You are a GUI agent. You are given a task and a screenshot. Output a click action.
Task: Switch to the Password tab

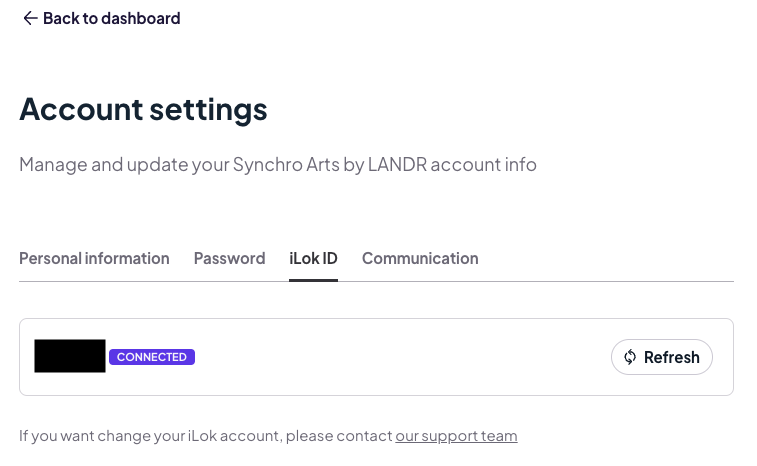229,258
